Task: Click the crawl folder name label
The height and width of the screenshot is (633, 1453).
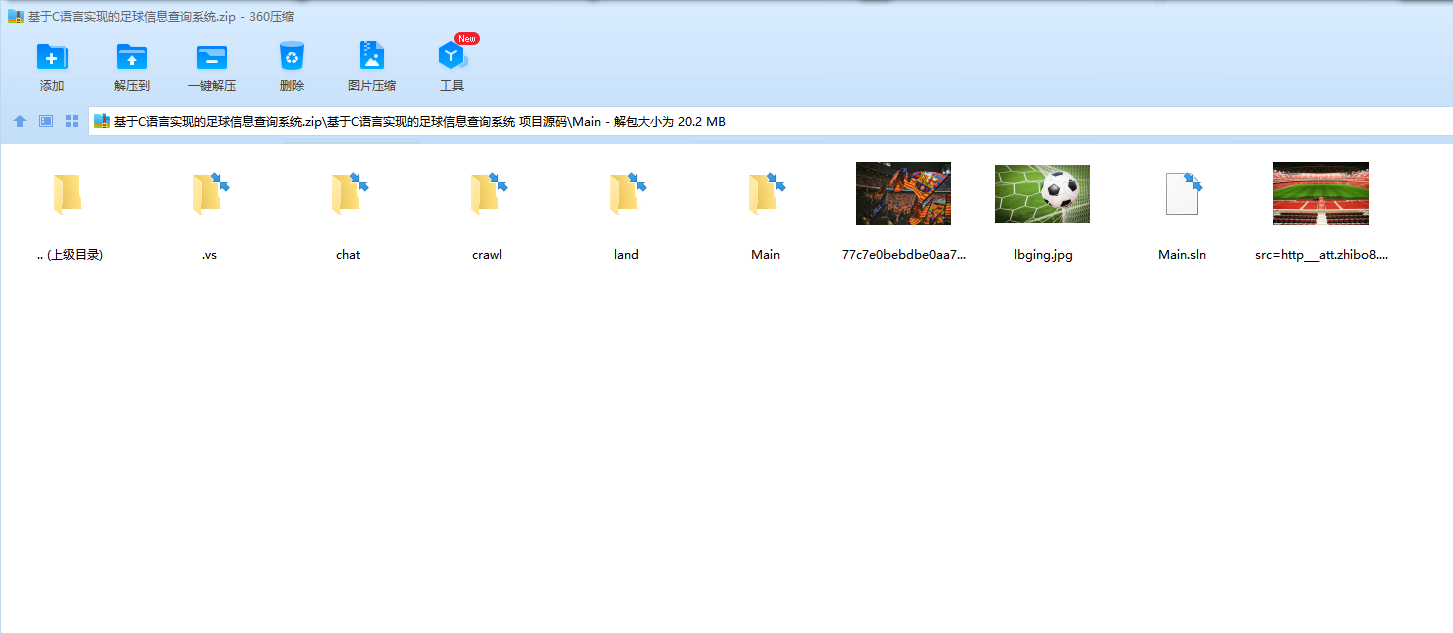Action: pyautogui.click(x=487, y=255)
